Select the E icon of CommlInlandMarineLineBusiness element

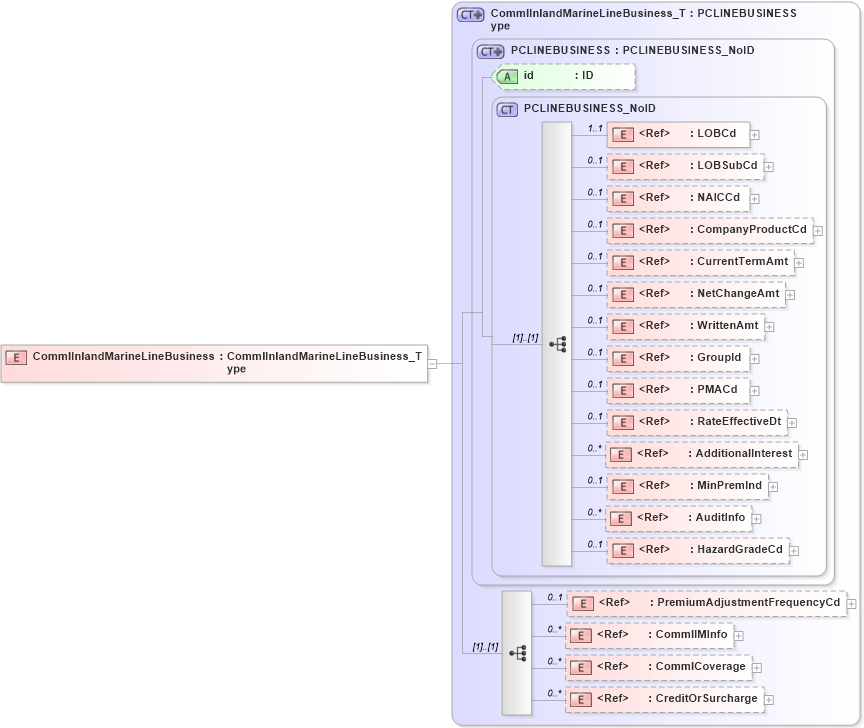[x=16, y=357]
